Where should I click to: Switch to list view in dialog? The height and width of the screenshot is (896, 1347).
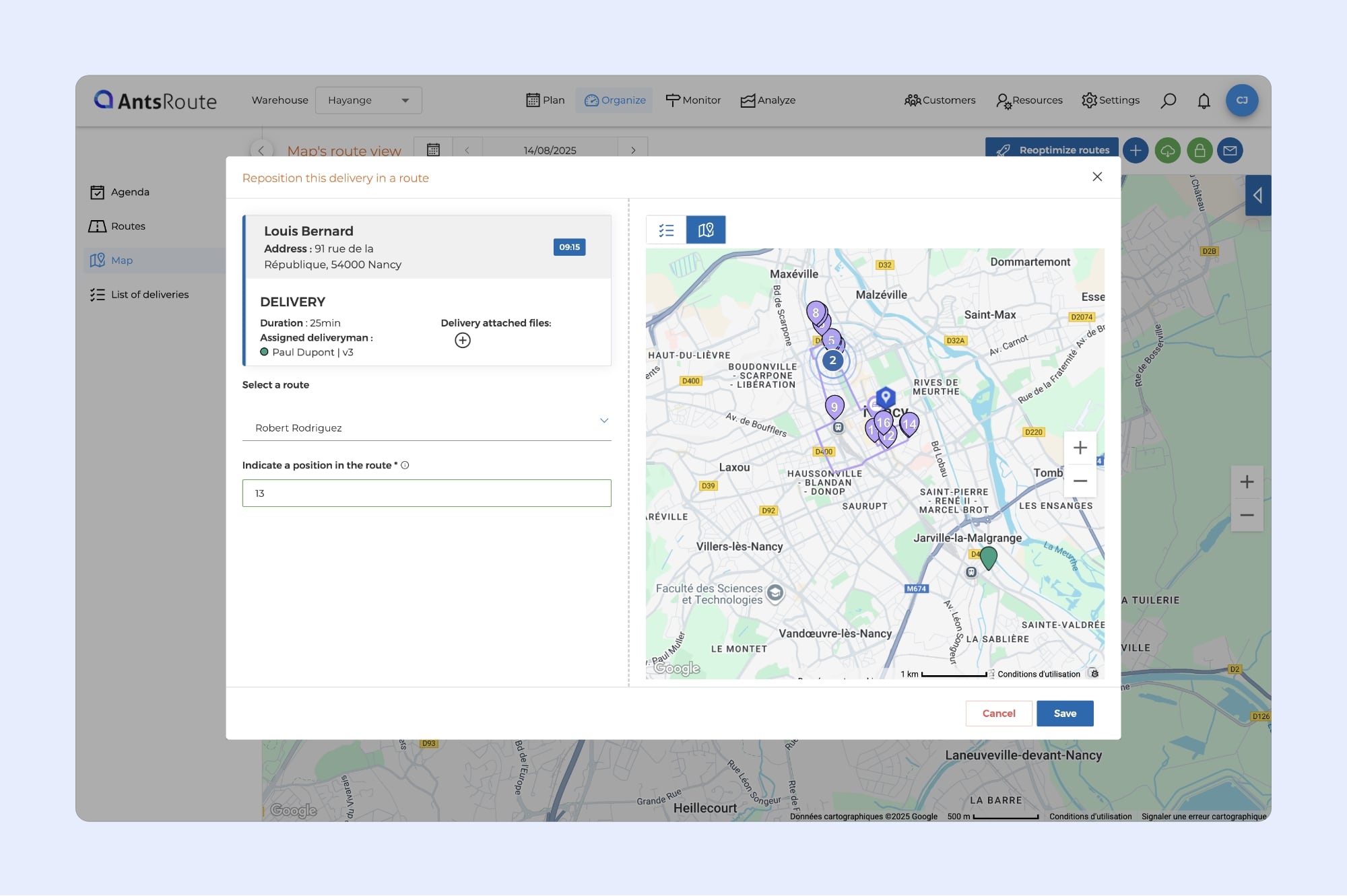(666, 230)
